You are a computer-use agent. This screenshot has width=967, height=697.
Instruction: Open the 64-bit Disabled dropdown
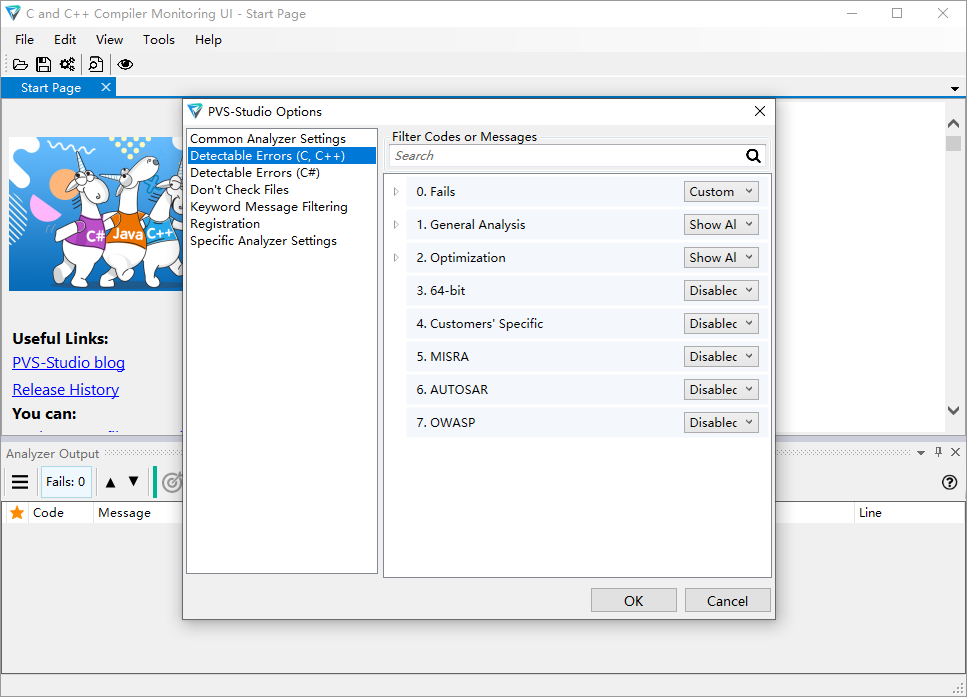[721, 291]
